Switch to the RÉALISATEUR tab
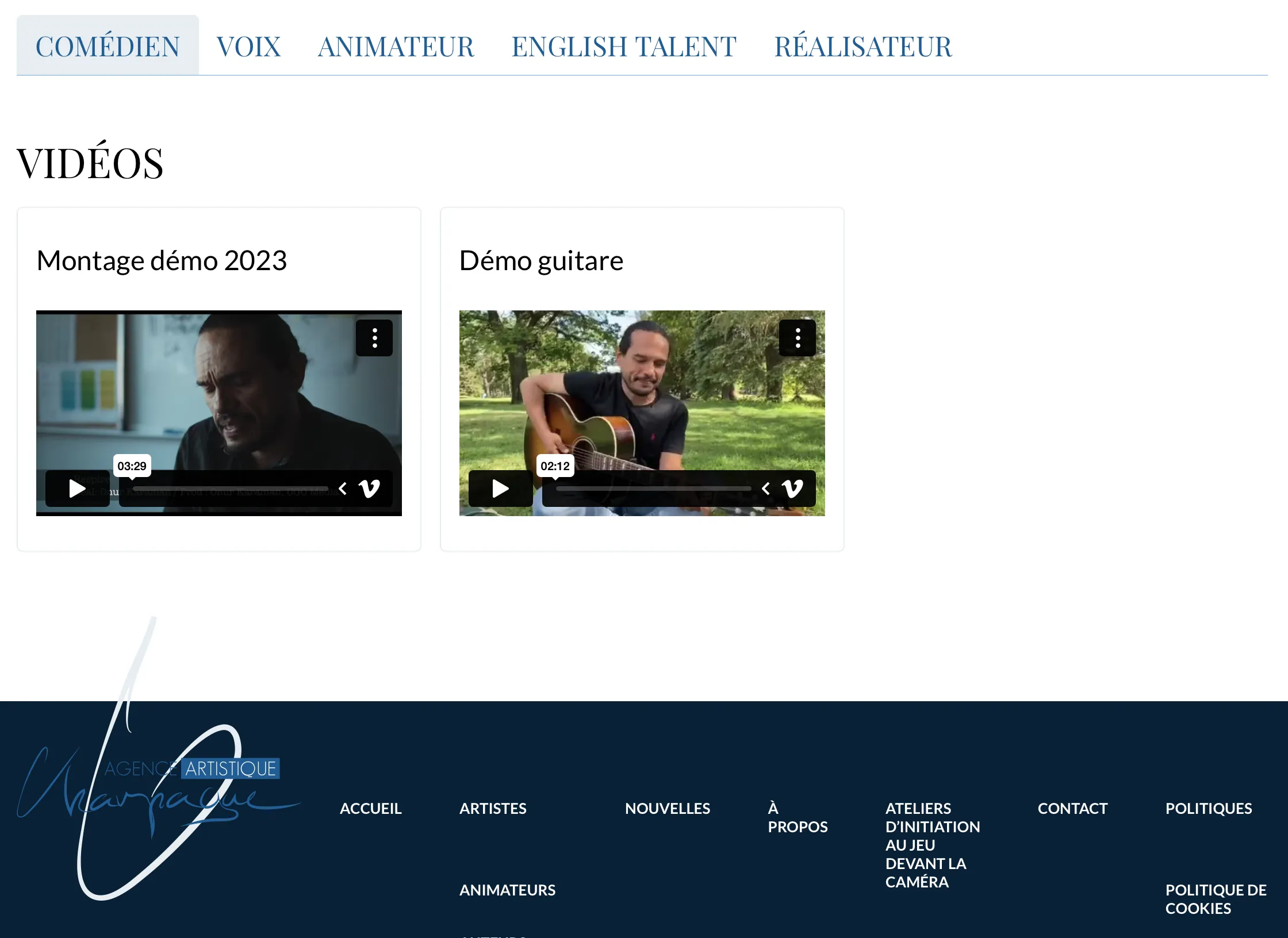The height and width of the screenshot is (938, 1288). coord(862,46)
